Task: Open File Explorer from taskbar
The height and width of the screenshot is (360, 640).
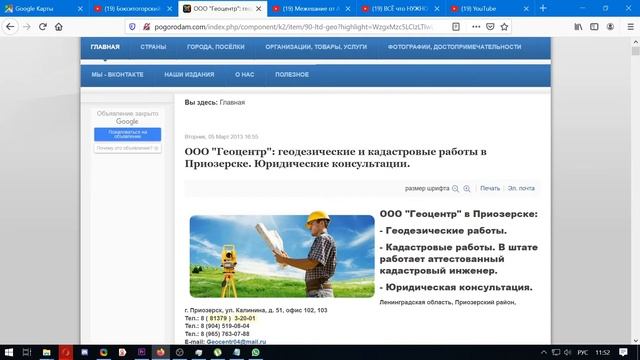Action: tap(47, 352)
